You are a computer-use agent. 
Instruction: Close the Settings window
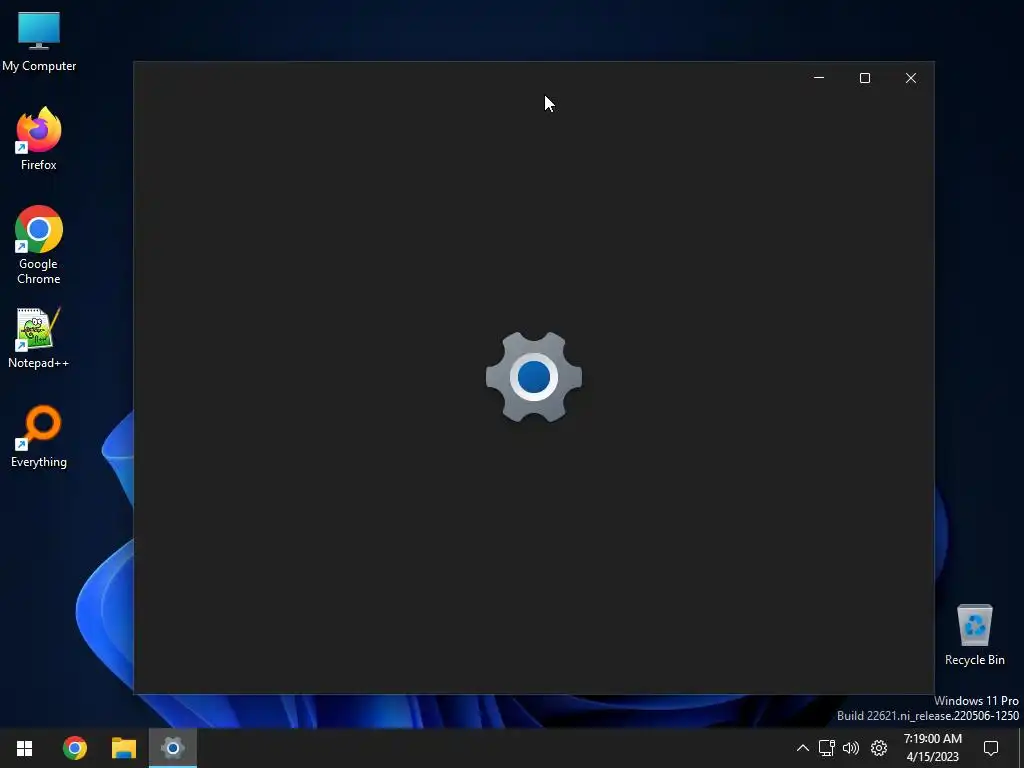[910, 78]
